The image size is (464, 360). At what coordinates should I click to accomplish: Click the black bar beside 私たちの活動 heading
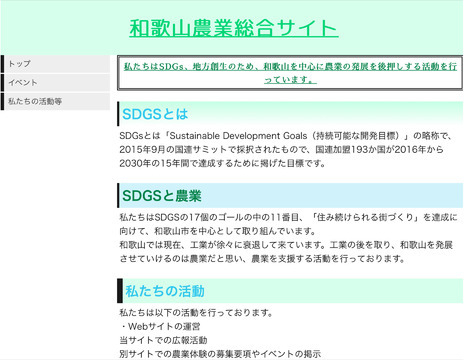coord(120,291)
